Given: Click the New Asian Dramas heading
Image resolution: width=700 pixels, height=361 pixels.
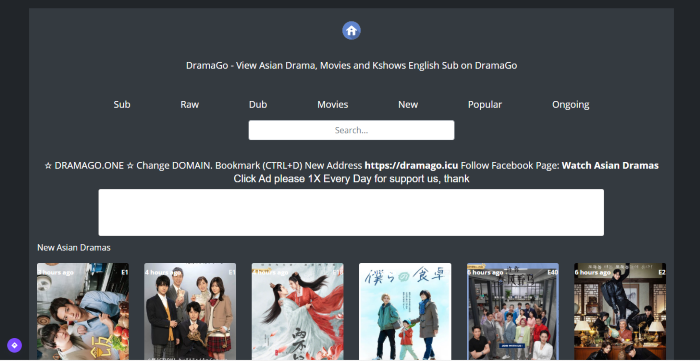Looking at the screenshot, I should point(74,247).
